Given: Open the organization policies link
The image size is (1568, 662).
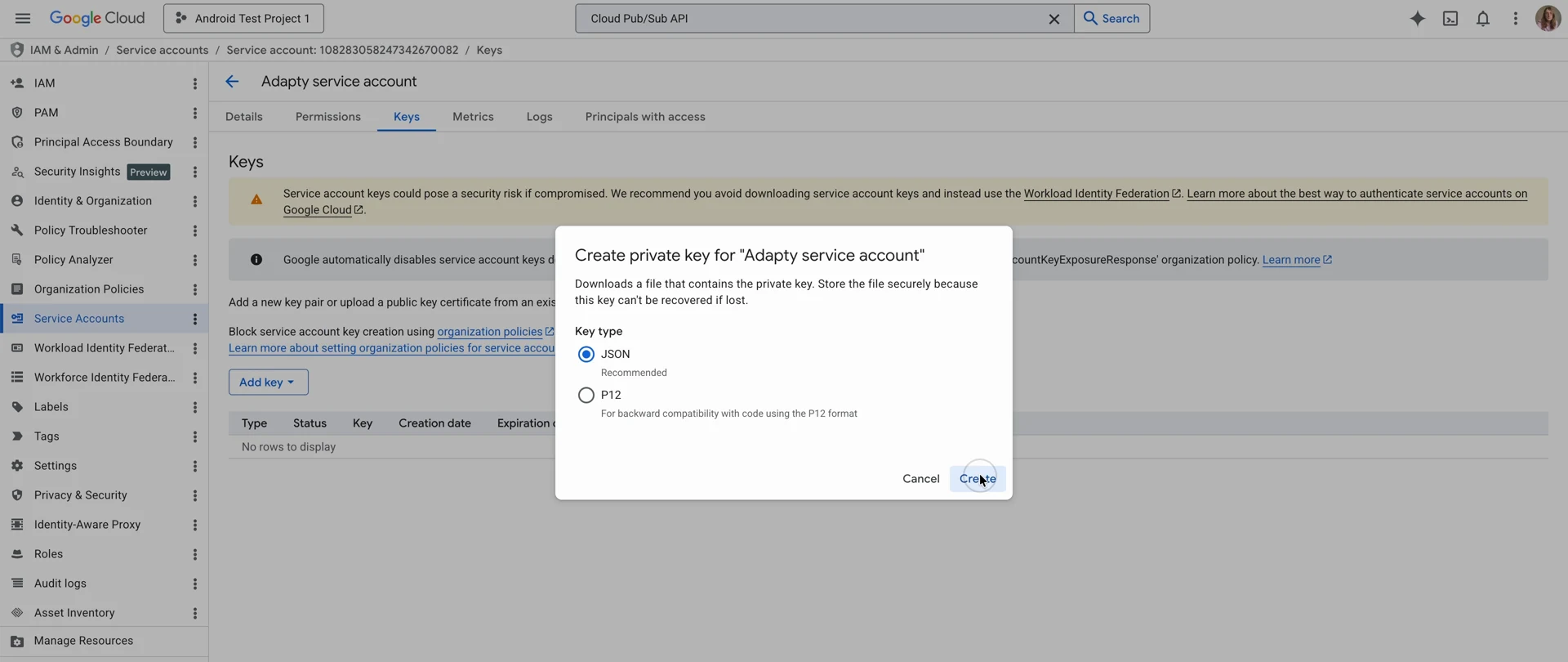Looking at the screenshot, I should (x=495, y=332).
